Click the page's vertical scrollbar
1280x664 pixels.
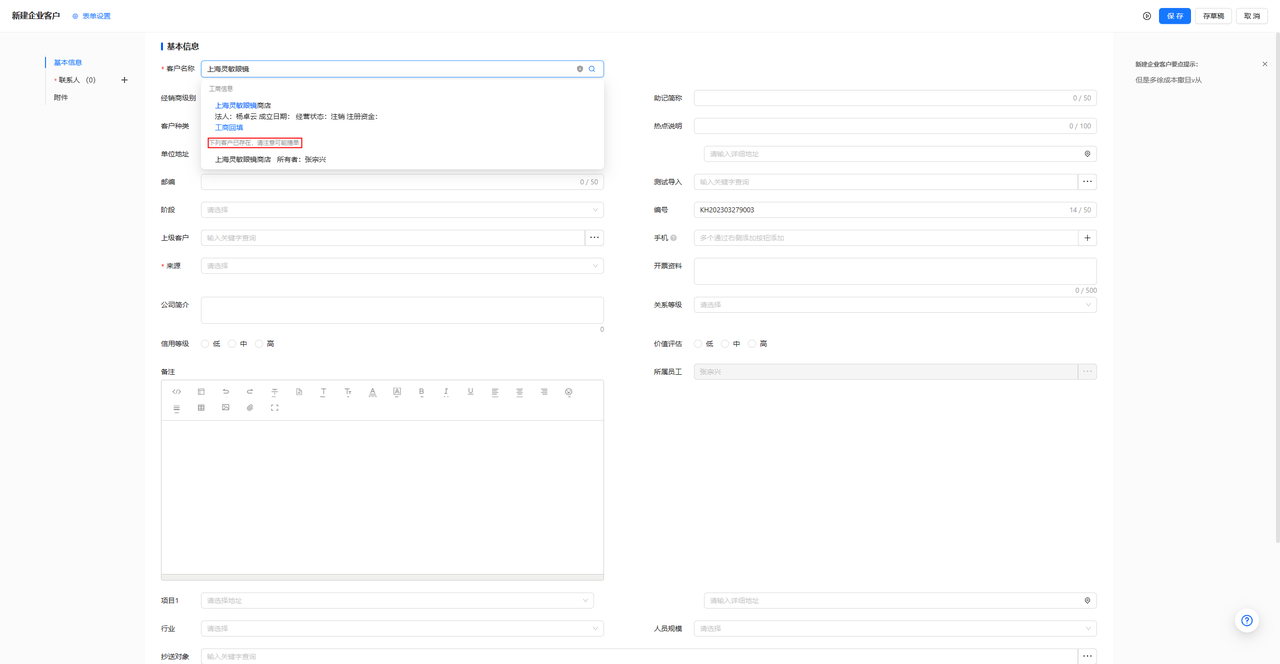[1277, 290]
